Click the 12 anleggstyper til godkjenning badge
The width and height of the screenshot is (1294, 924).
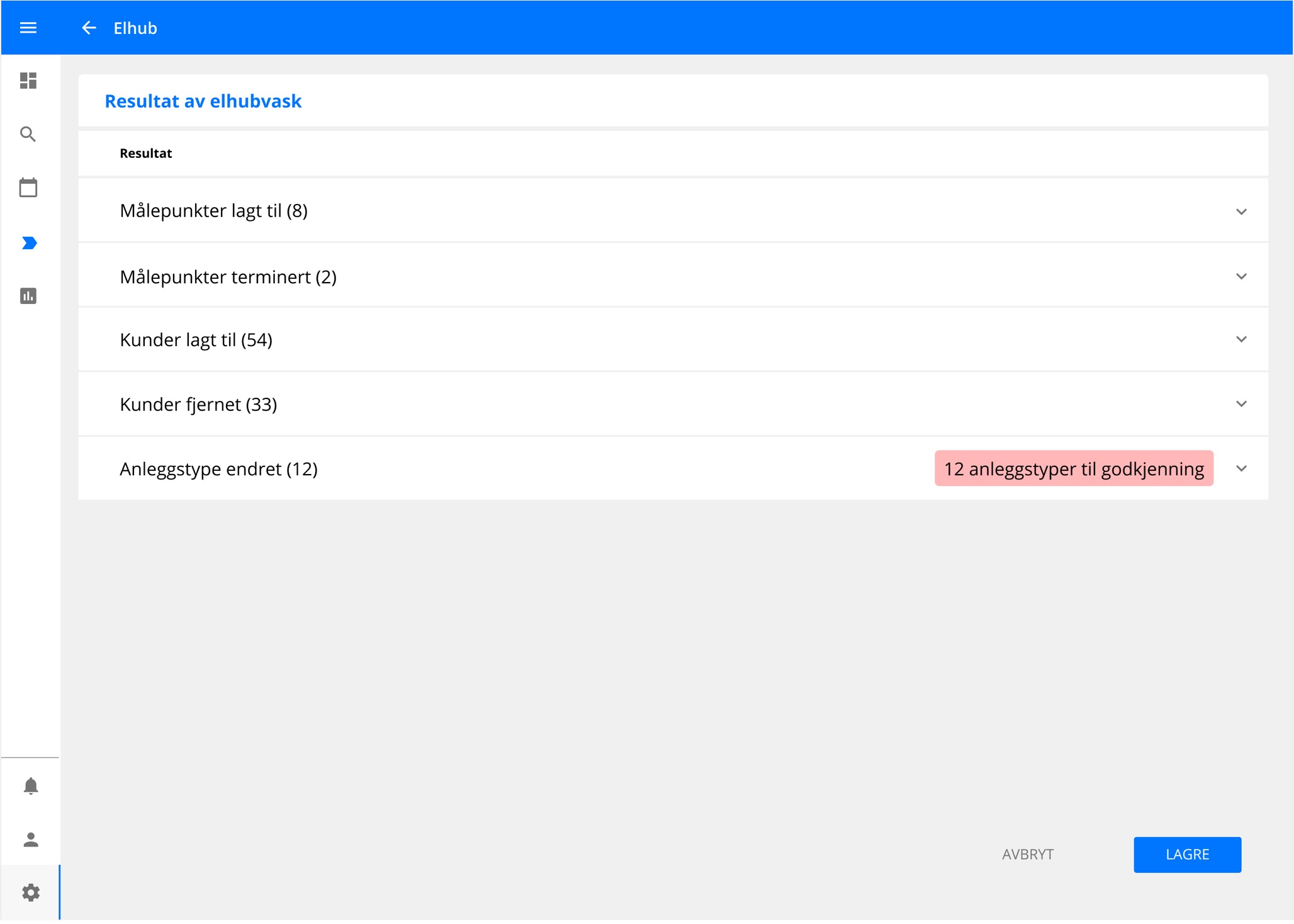click(1074, 468)
